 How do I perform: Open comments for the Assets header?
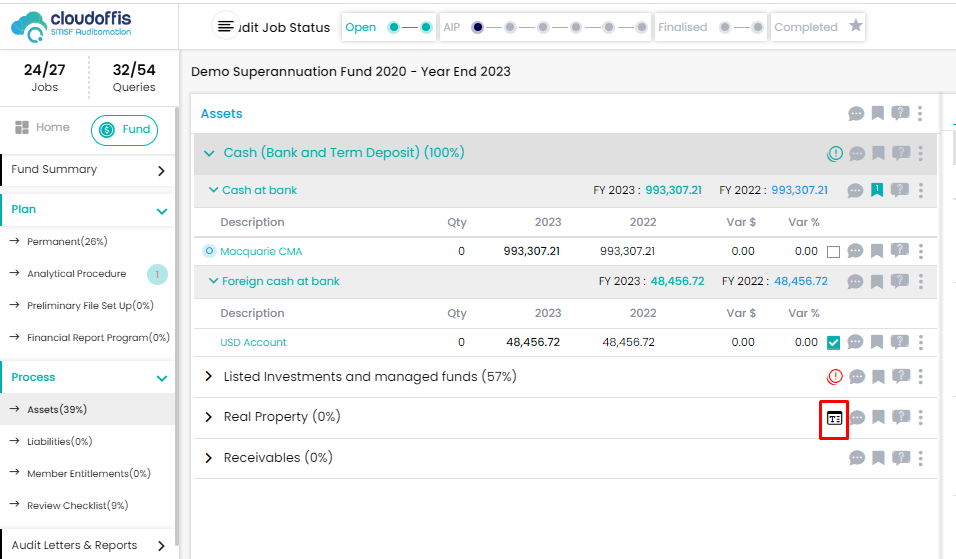pos(856,114)
